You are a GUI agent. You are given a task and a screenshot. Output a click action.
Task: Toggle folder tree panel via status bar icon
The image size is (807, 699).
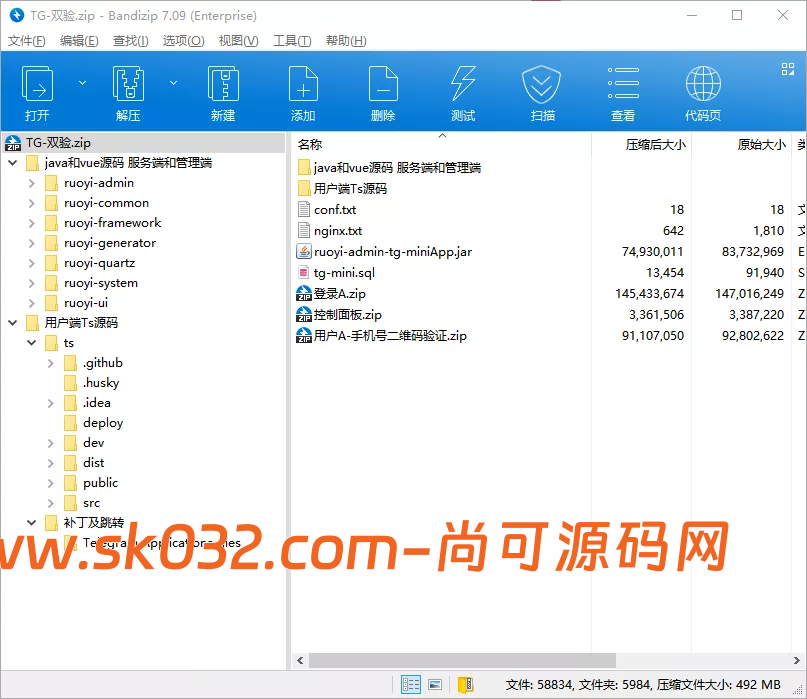[x=465, y=684]
